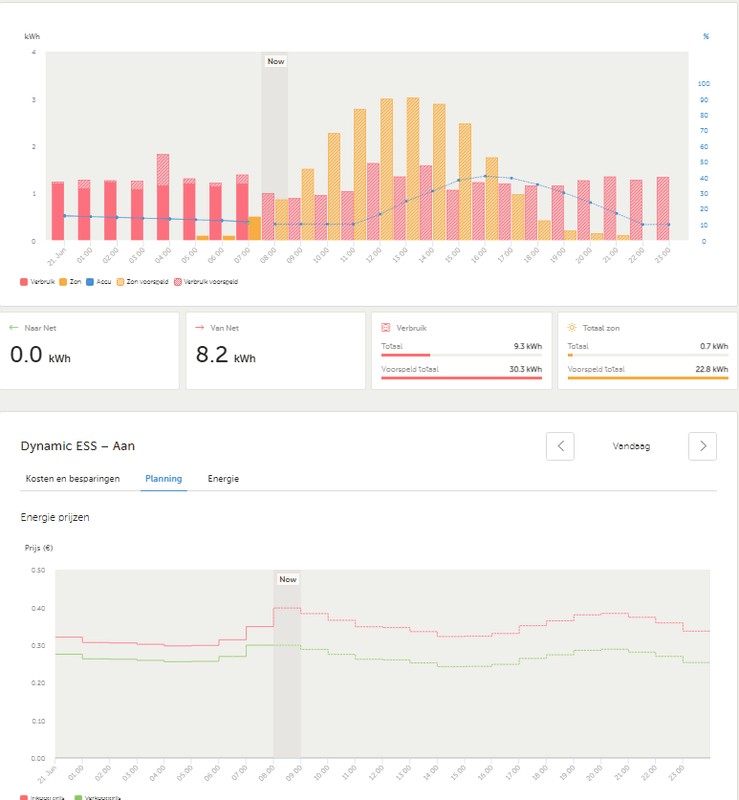Click the 13:00 forecast solar bar
This screenshot has height=800, width=739.
pos(413,169)
